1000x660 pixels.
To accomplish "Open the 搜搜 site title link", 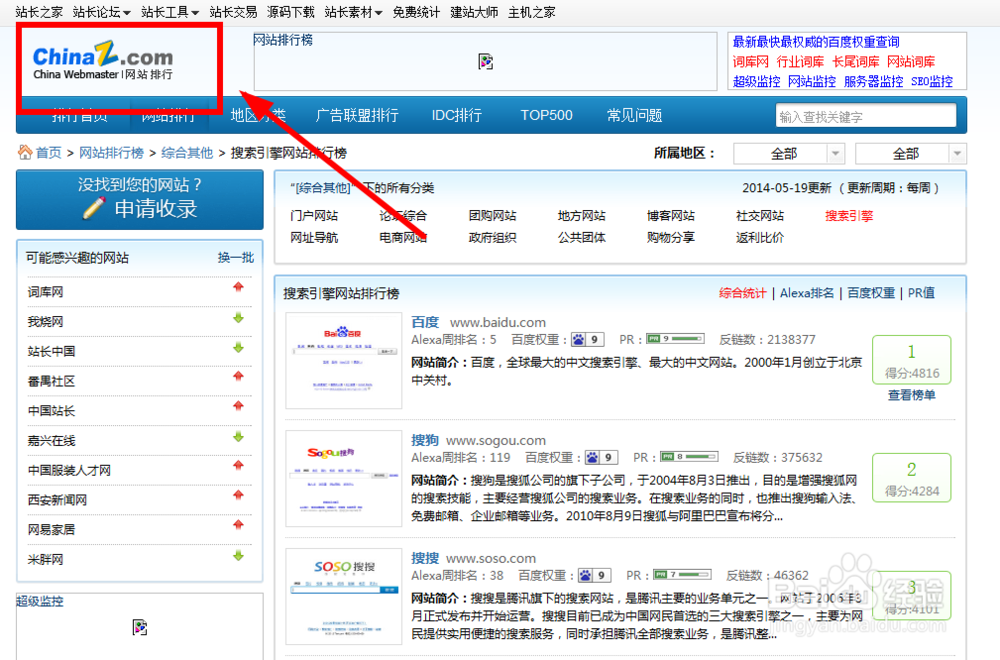I will pos(425,558).
